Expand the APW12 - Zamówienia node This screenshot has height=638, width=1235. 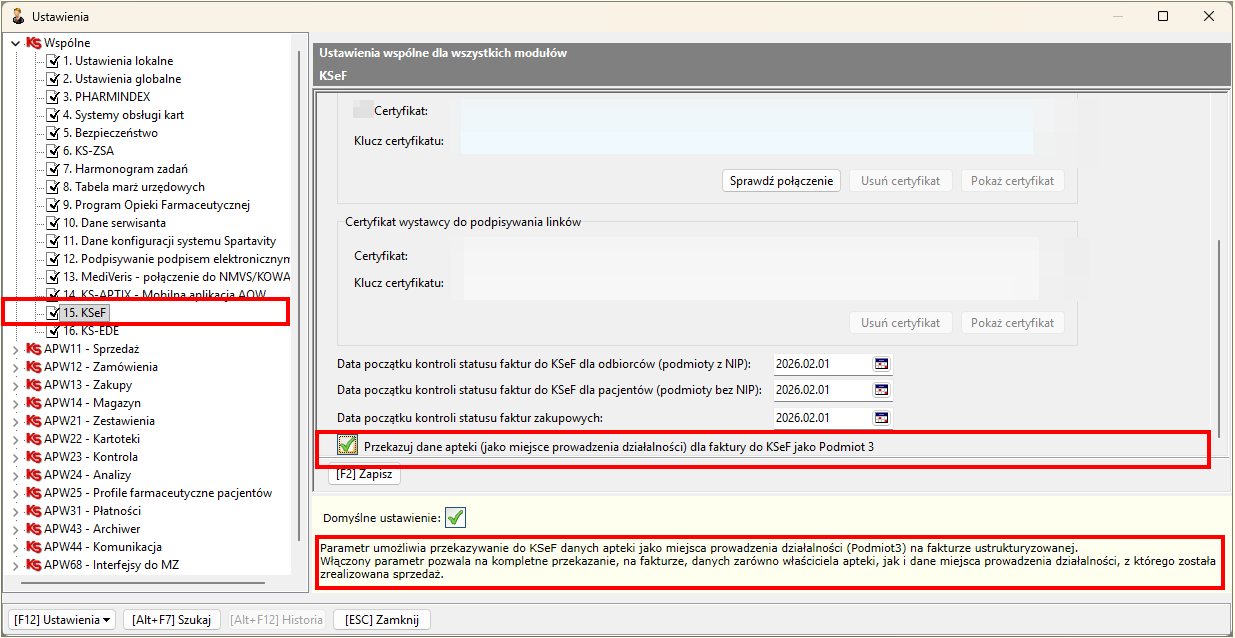[16, 367]
